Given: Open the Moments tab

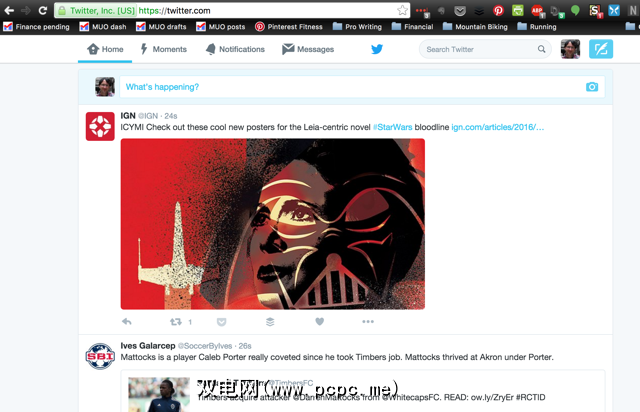Looking at the screenshot, I should pyautogui.click(x=163, y=49).
